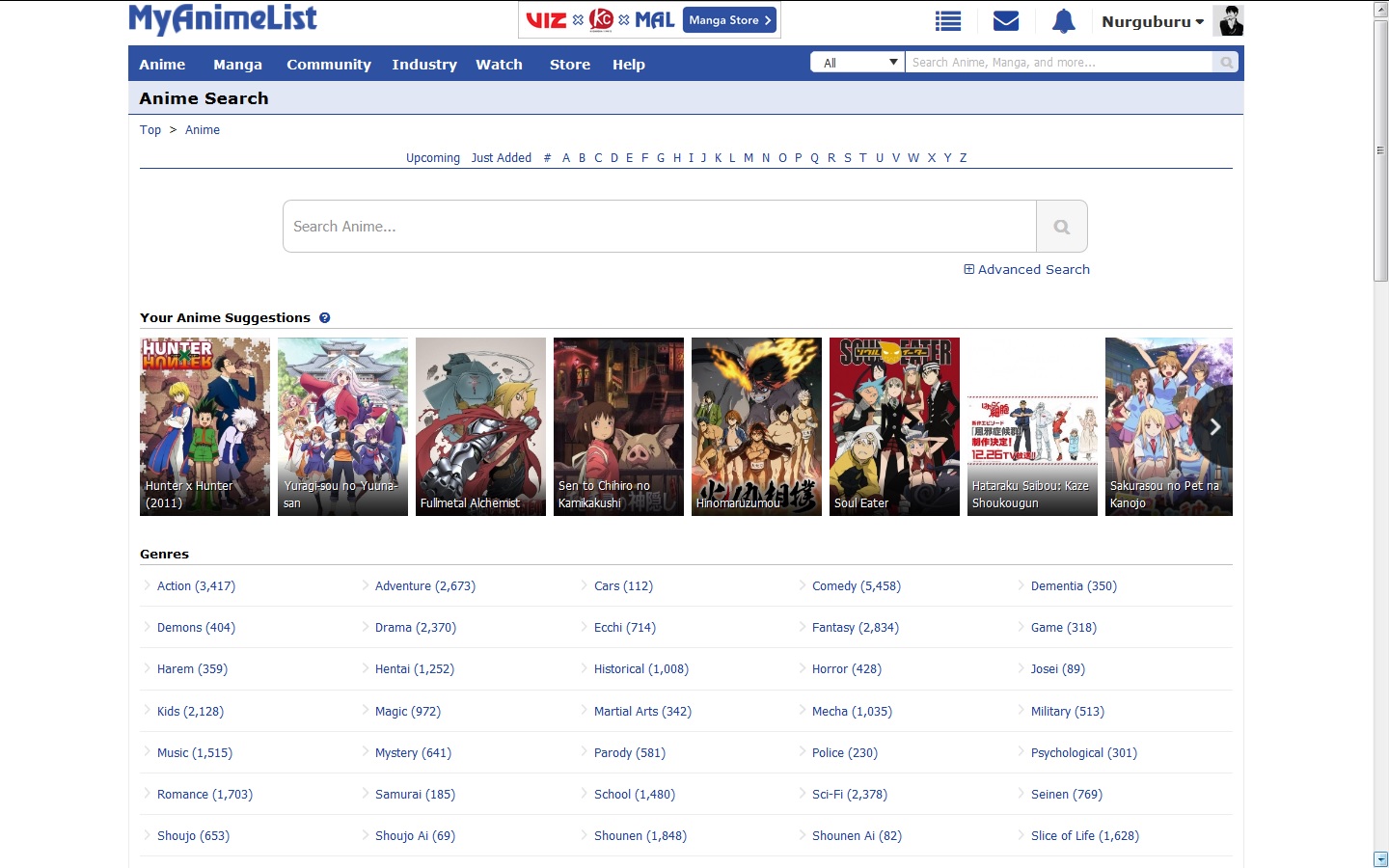Select the Drama genre link
The height and width of the screenshot is (868, 1389).
pos(416,628)
